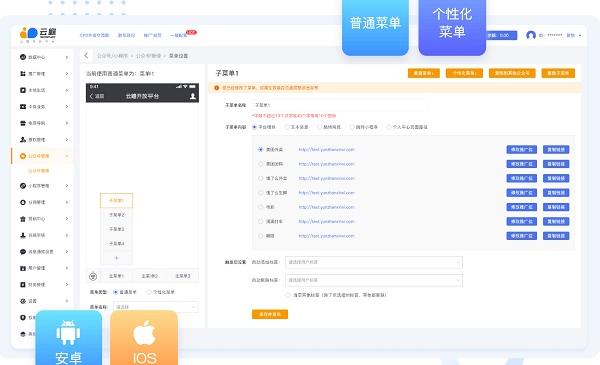This screenshot has height=365, width=600.
Task: Click the 本地生活 sidebar icon
Action: coord(23,90)
